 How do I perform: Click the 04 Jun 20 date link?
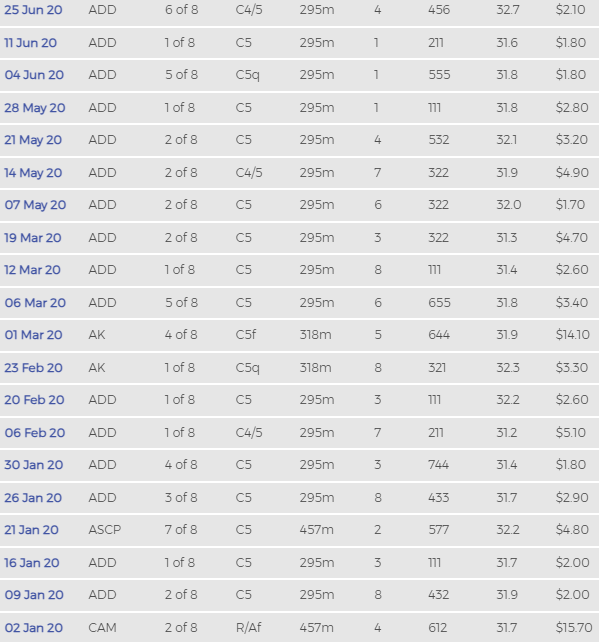[34, 75]
